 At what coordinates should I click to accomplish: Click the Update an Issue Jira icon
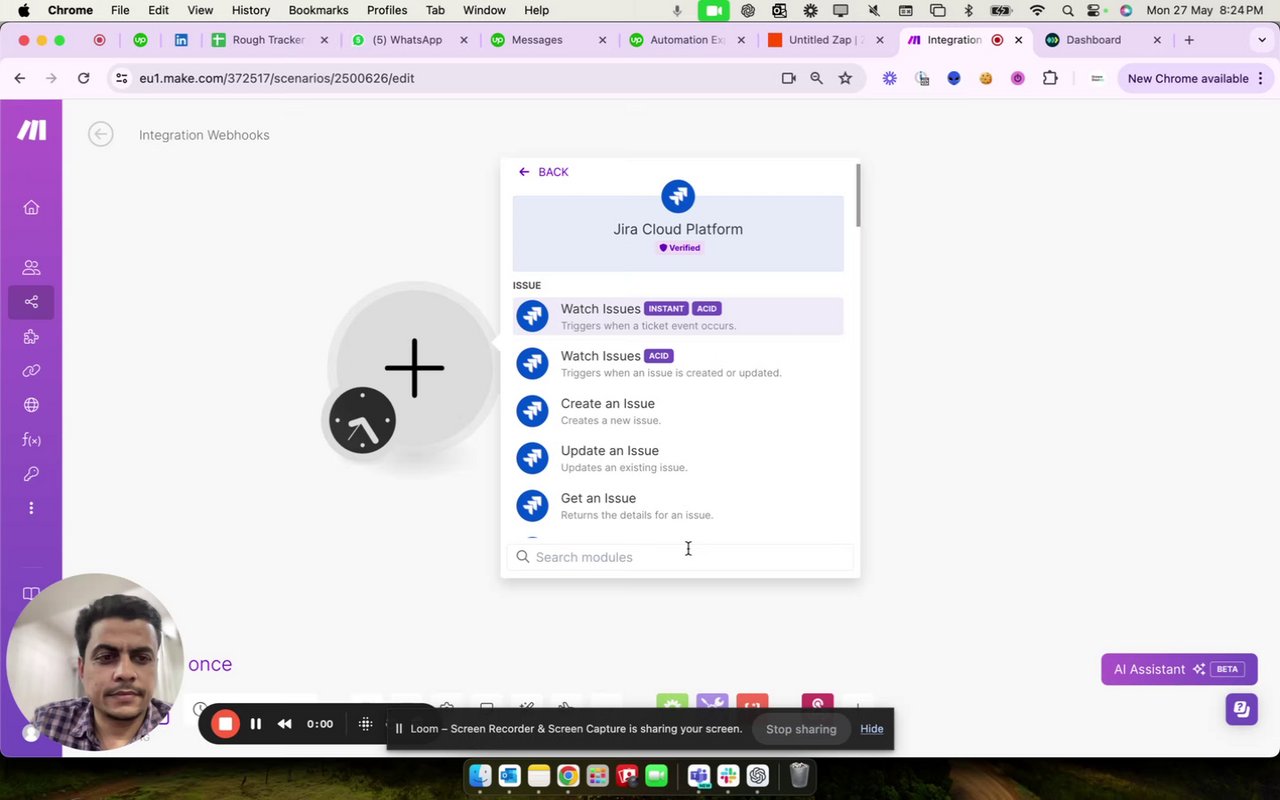[x=532, y=458]
